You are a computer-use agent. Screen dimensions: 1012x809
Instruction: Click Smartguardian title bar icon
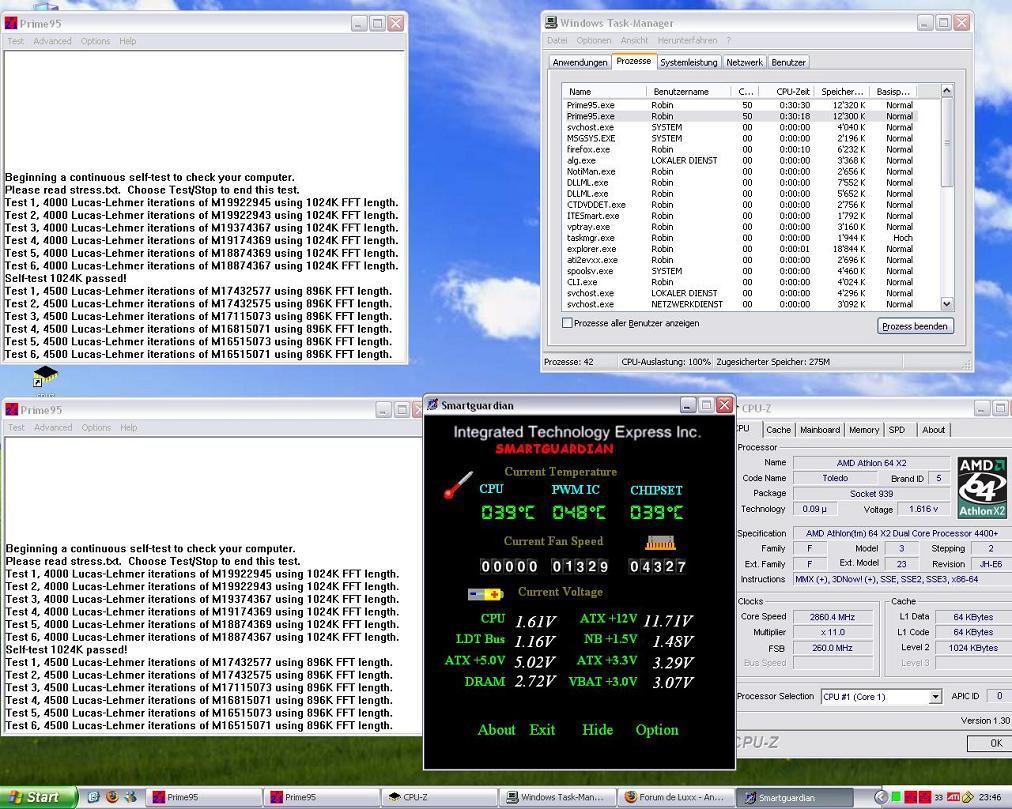[x=433, y=405]
